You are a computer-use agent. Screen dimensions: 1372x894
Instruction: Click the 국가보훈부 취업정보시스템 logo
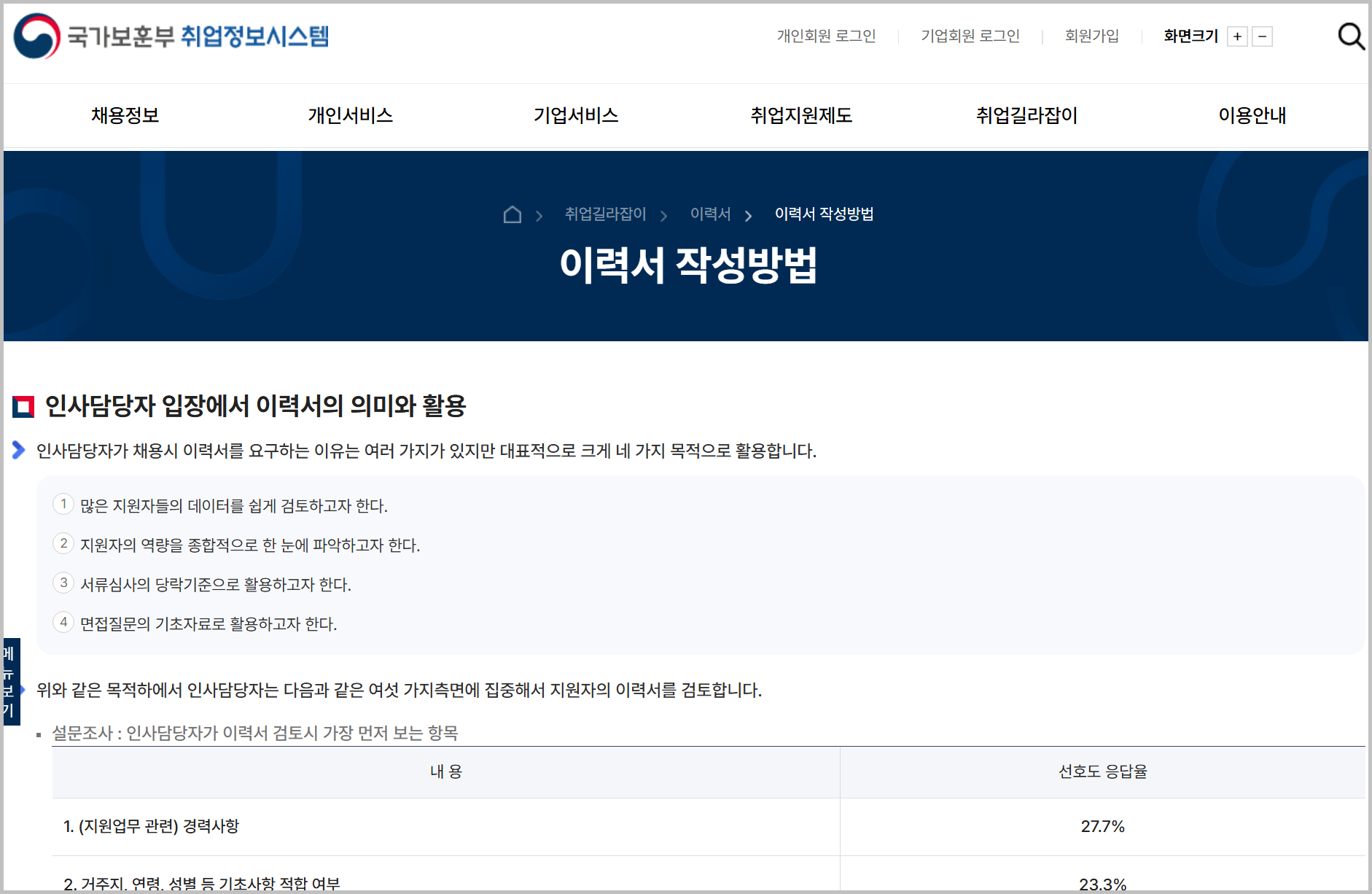click(172, 36)
